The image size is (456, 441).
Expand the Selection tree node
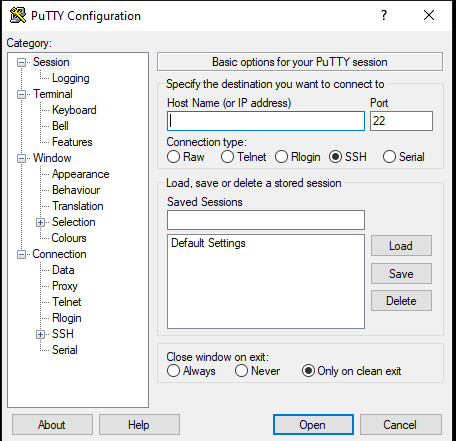pos(40,222)
